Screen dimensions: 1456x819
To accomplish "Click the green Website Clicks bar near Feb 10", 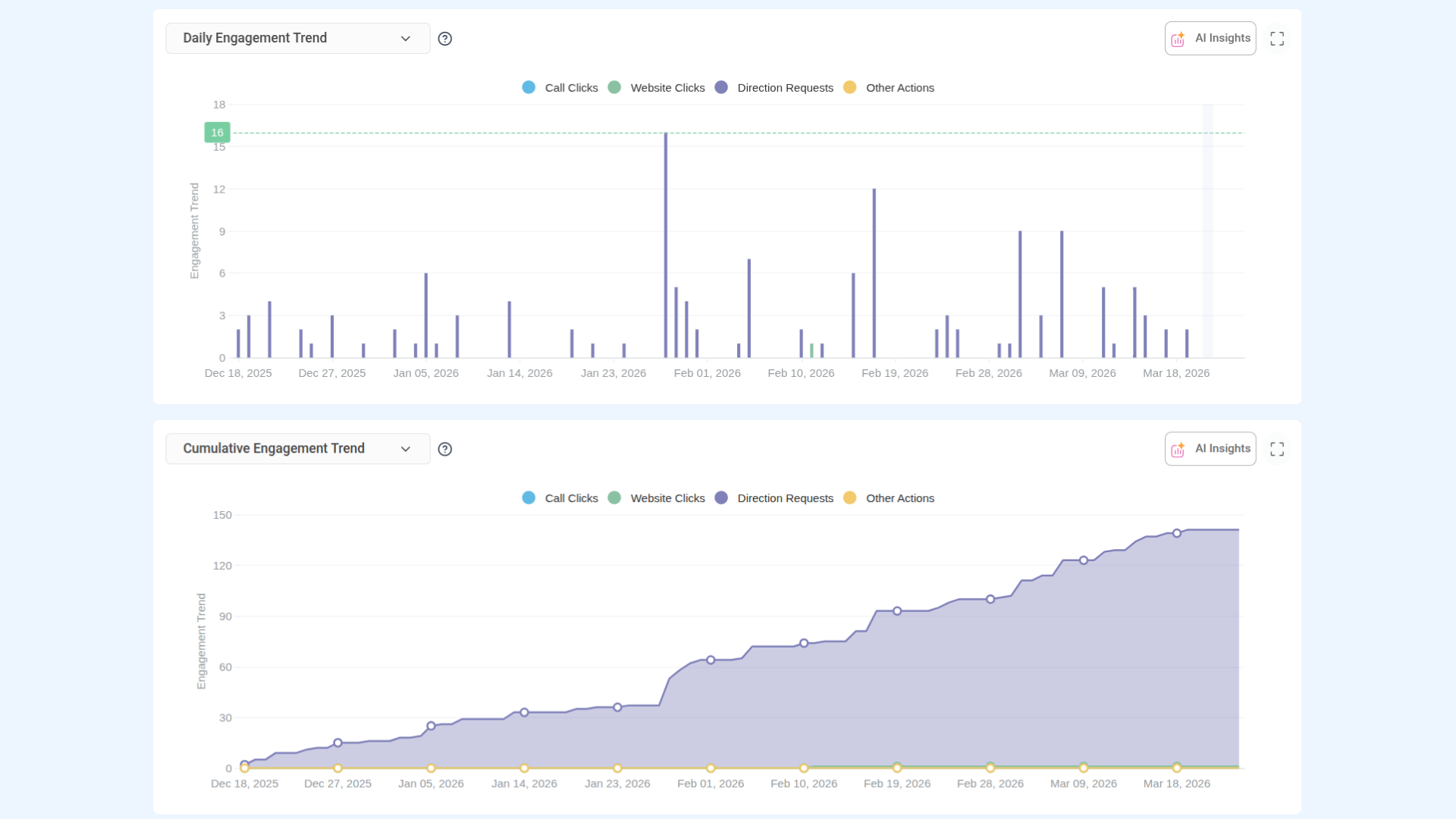I will (x=811, y=351).
